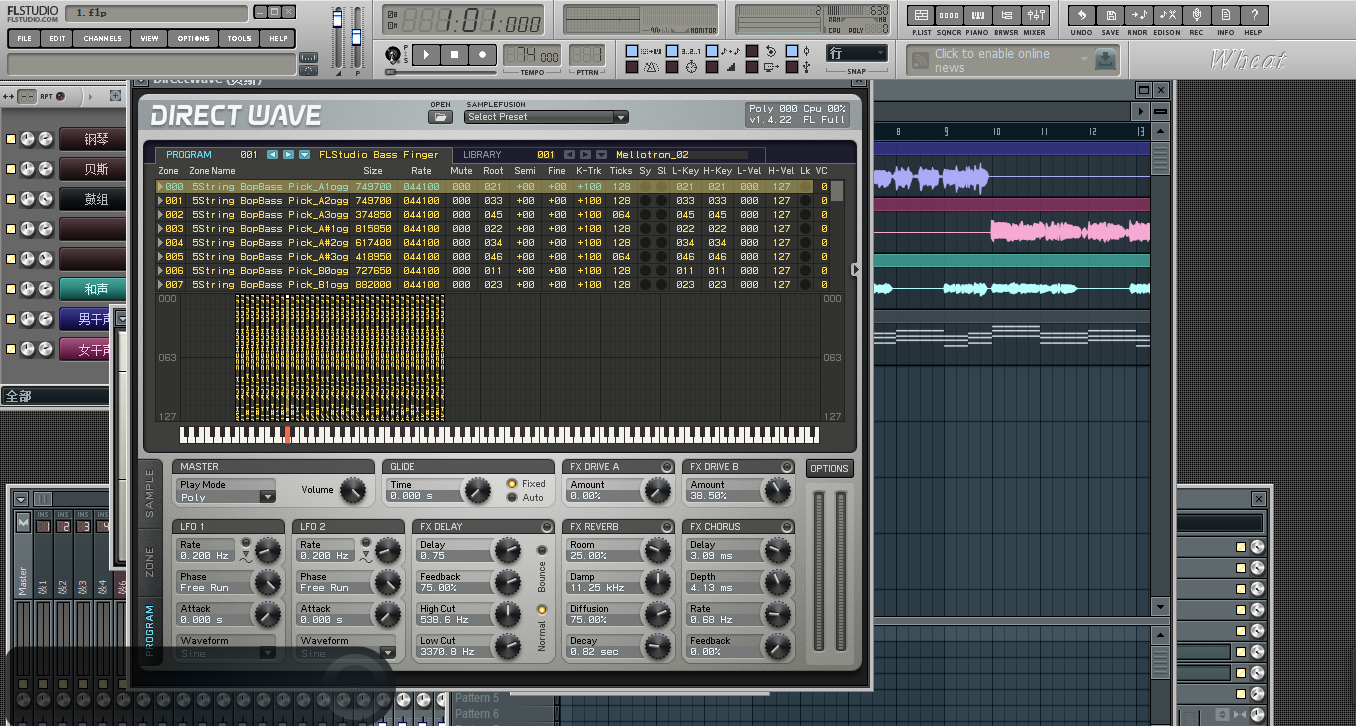Click the DirectWave OPEN folder icon

click(440, 117)
